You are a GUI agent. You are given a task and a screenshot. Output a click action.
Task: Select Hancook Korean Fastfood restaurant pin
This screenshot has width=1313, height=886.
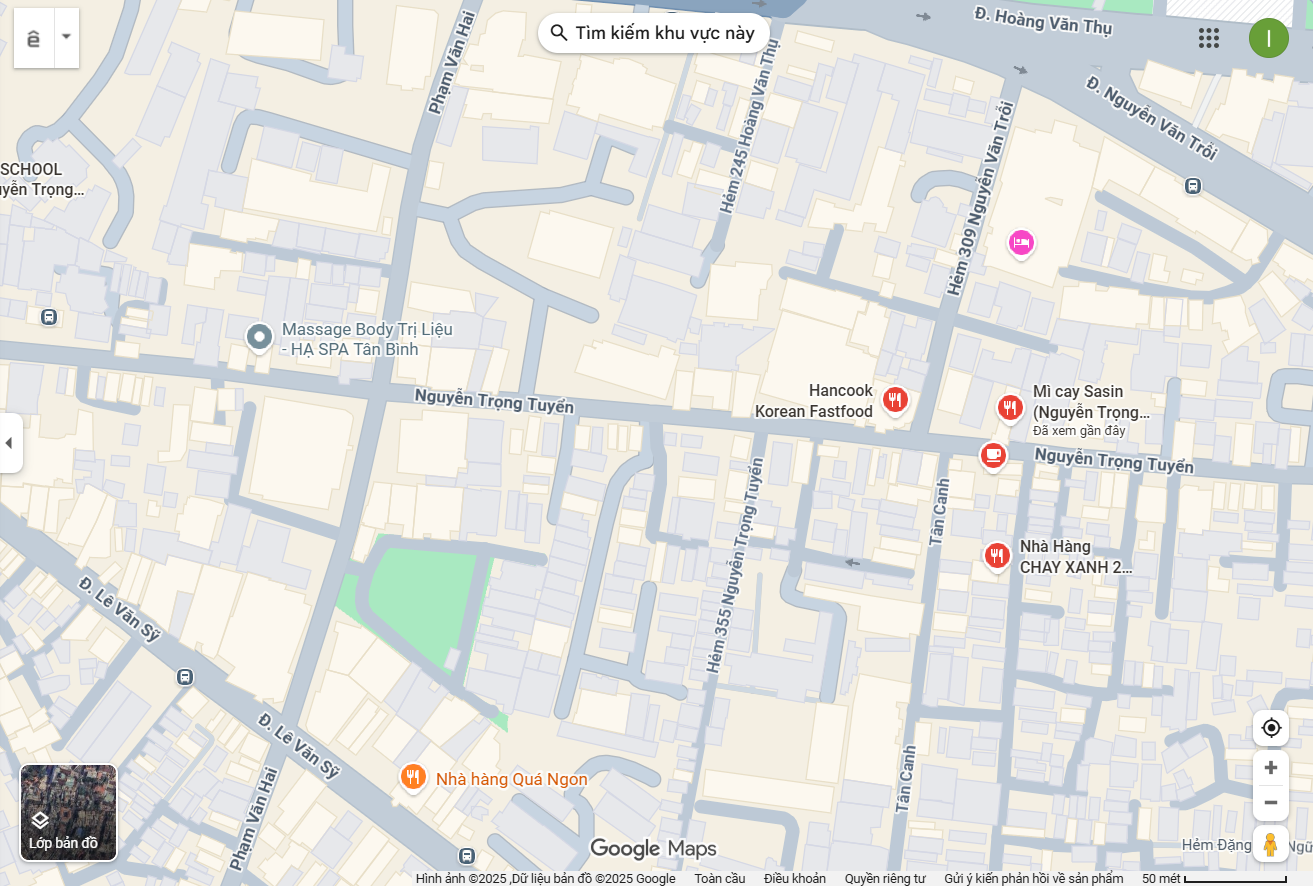tap(895, 401)
